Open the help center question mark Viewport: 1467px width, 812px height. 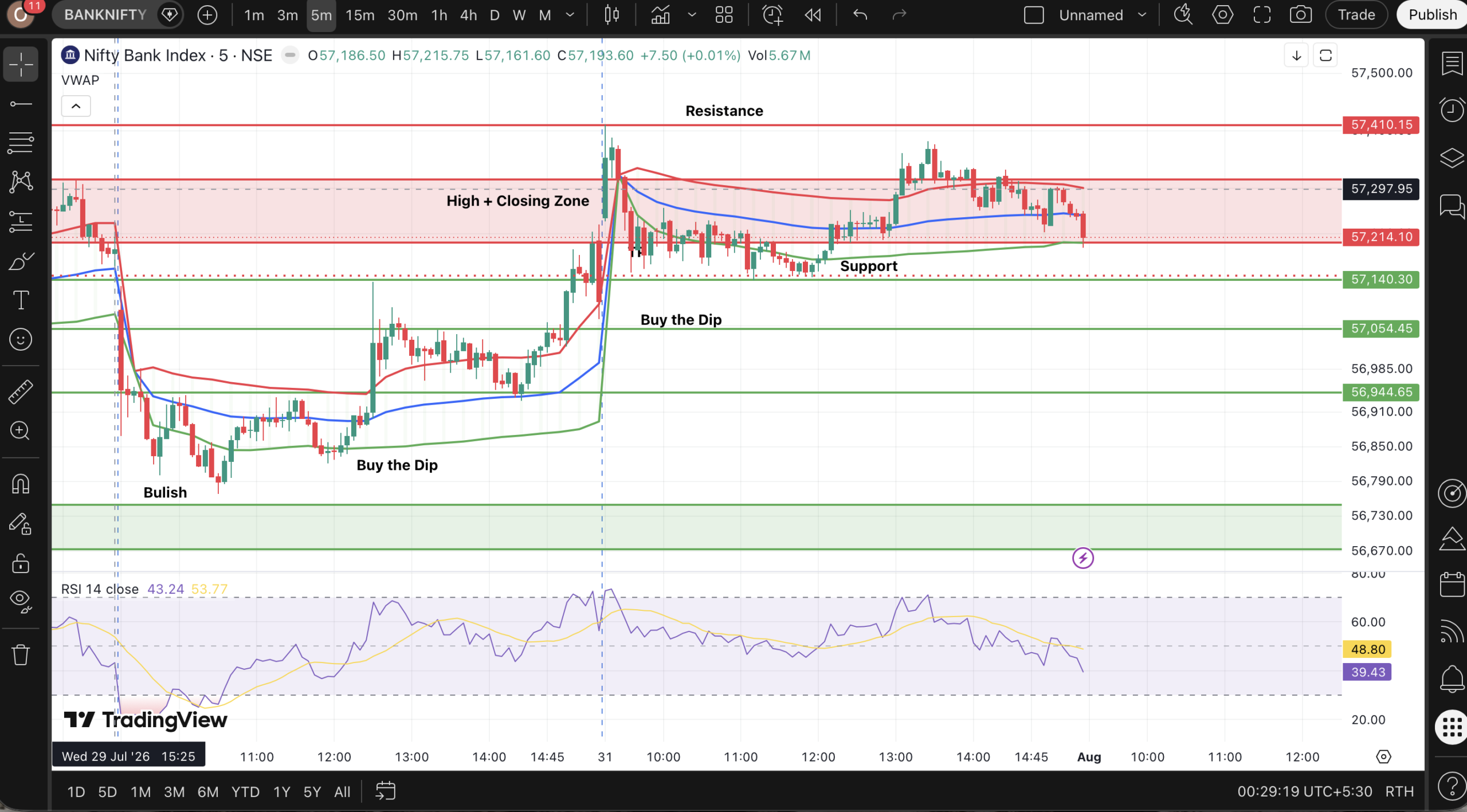(x=1452, y=785)
